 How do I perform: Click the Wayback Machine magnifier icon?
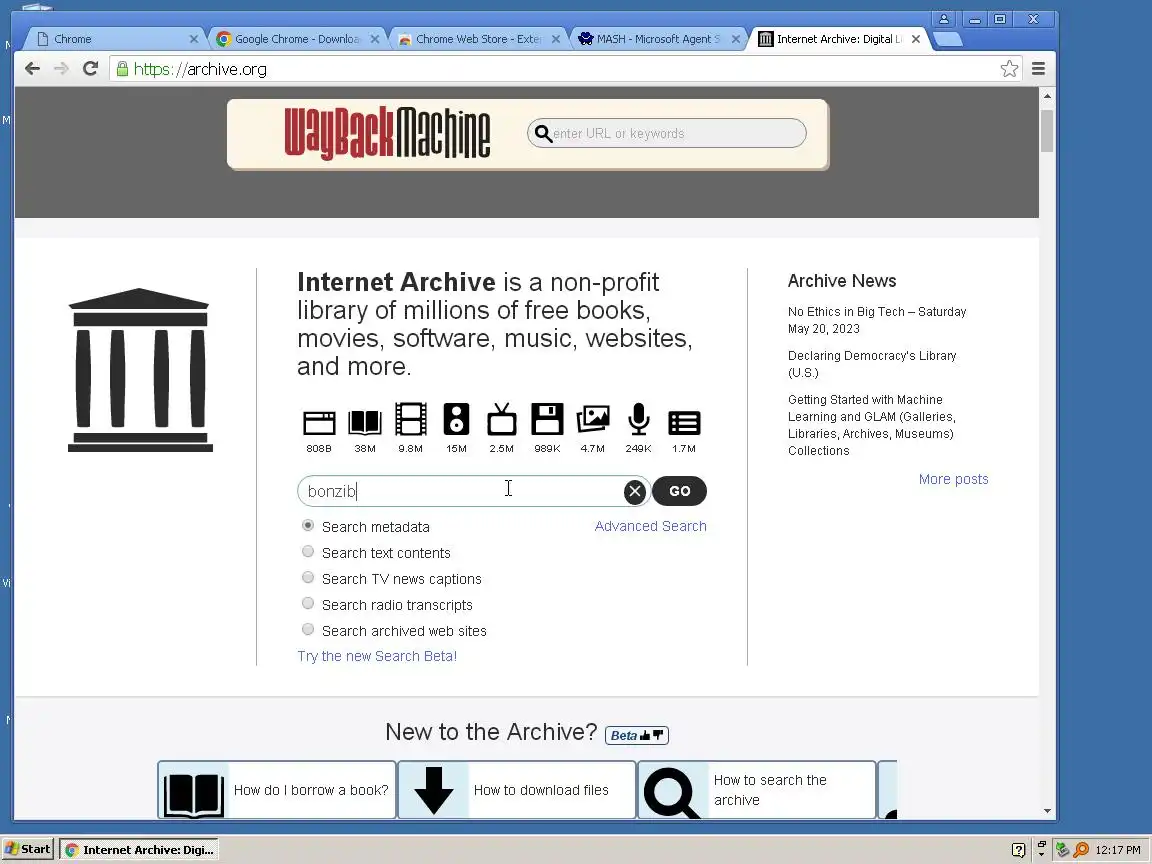pos(543,133)
